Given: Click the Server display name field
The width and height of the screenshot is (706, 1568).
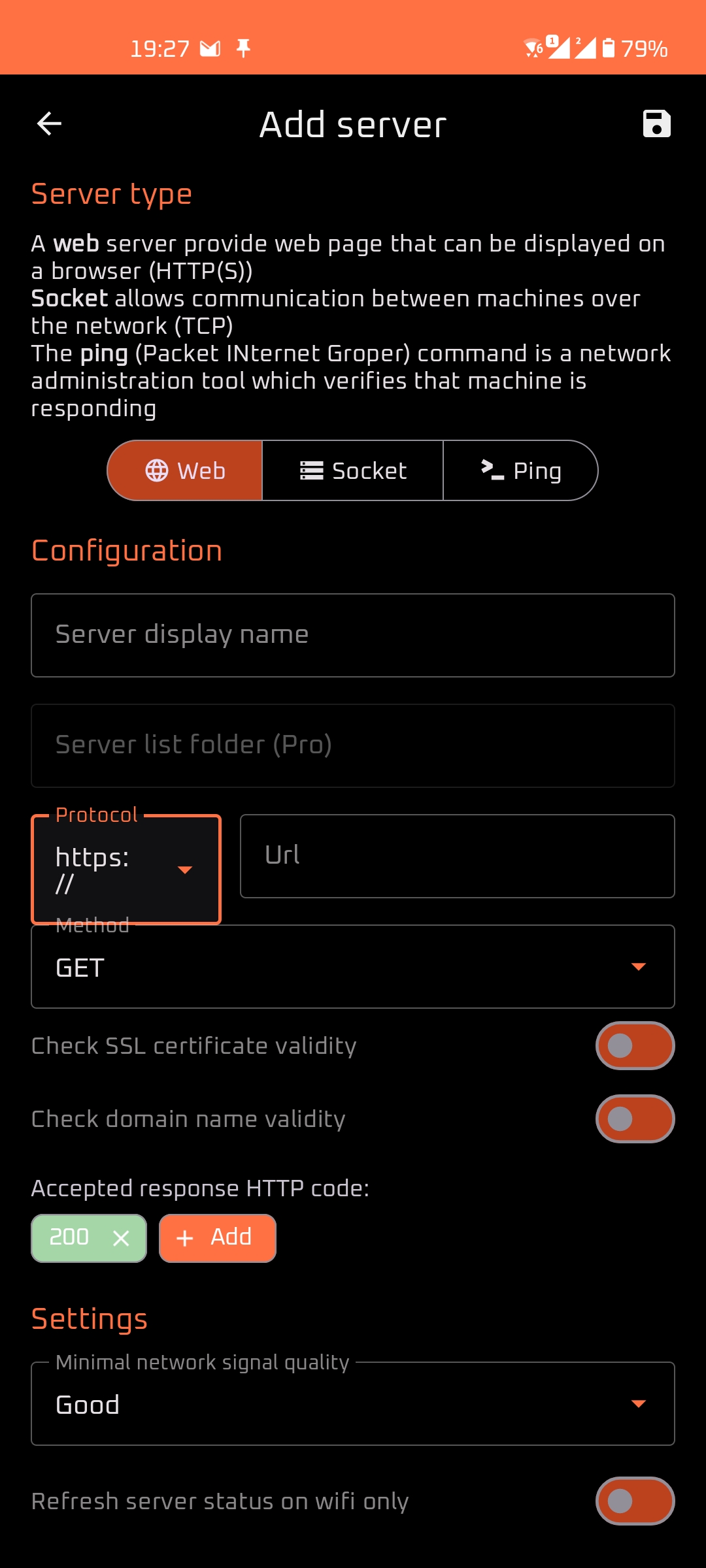Looking at the screenshot, I should coord(353,634).
